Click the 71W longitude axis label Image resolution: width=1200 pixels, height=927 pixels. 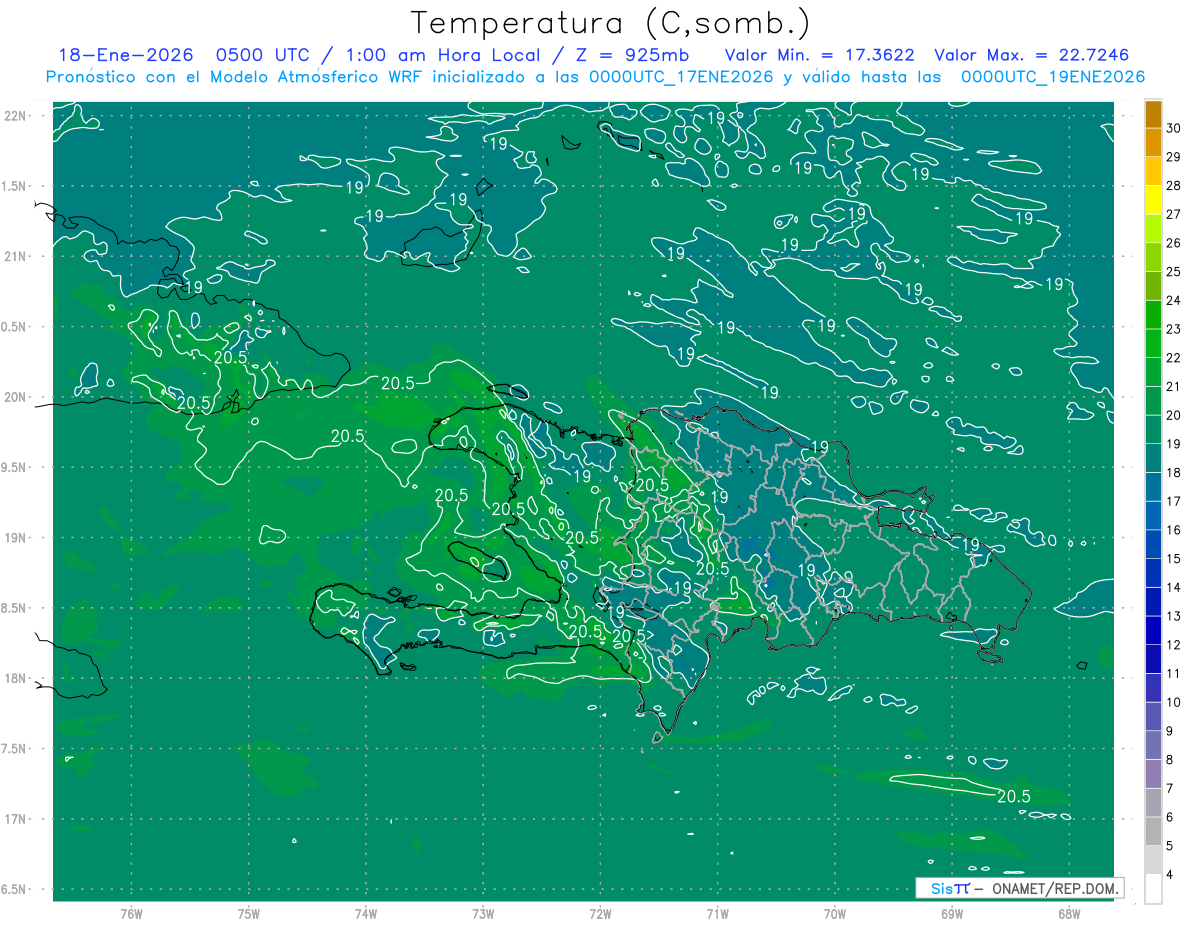(717, 913)
